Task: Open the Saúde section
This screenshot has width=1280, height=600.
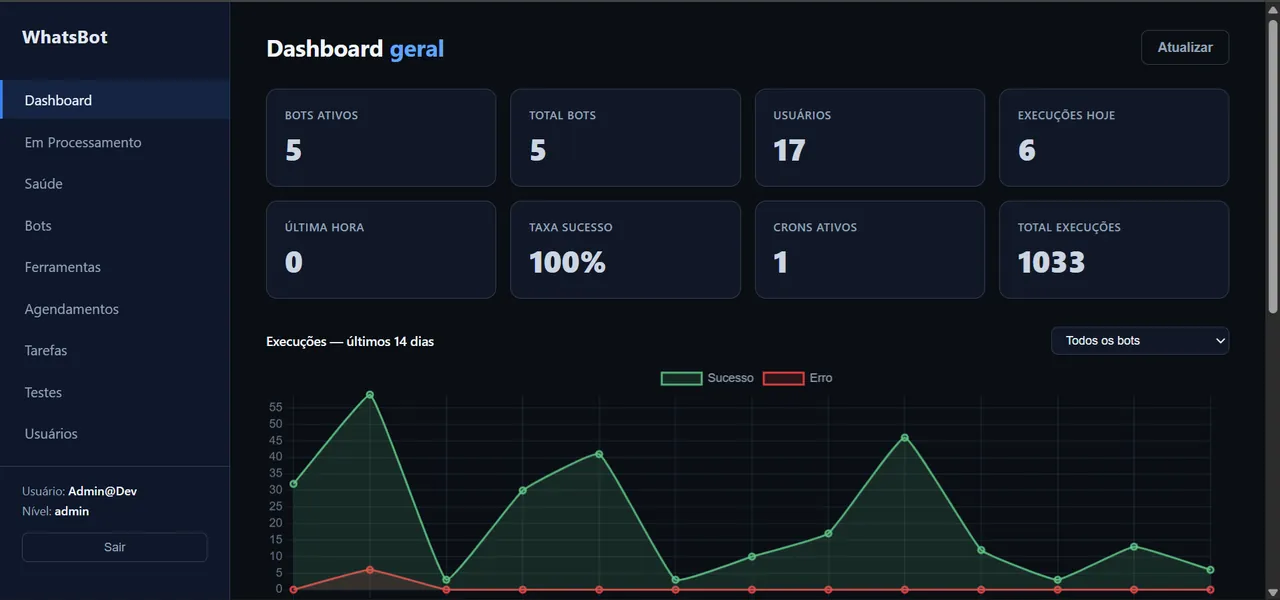Action: coord(115,184)
